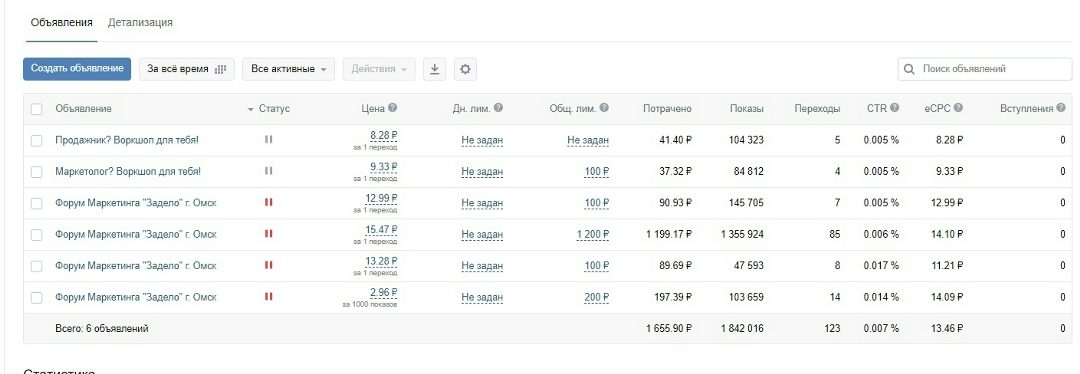1080x374 pixels.
Task: Click help icon next to Дн. лим.
Action: pyautogui.click(x=498, y=108)
